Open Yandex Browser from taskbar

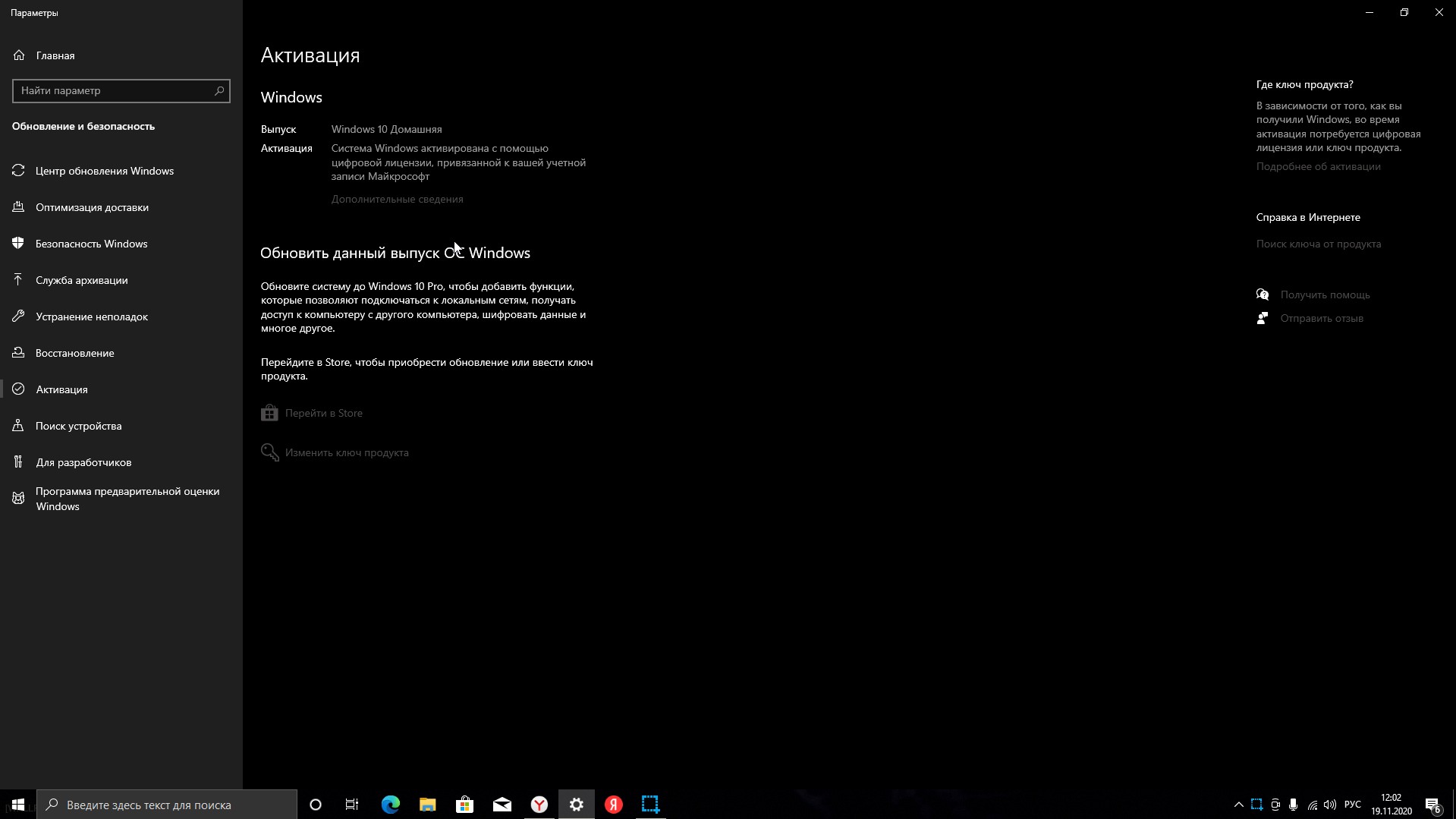coord(539,805)
